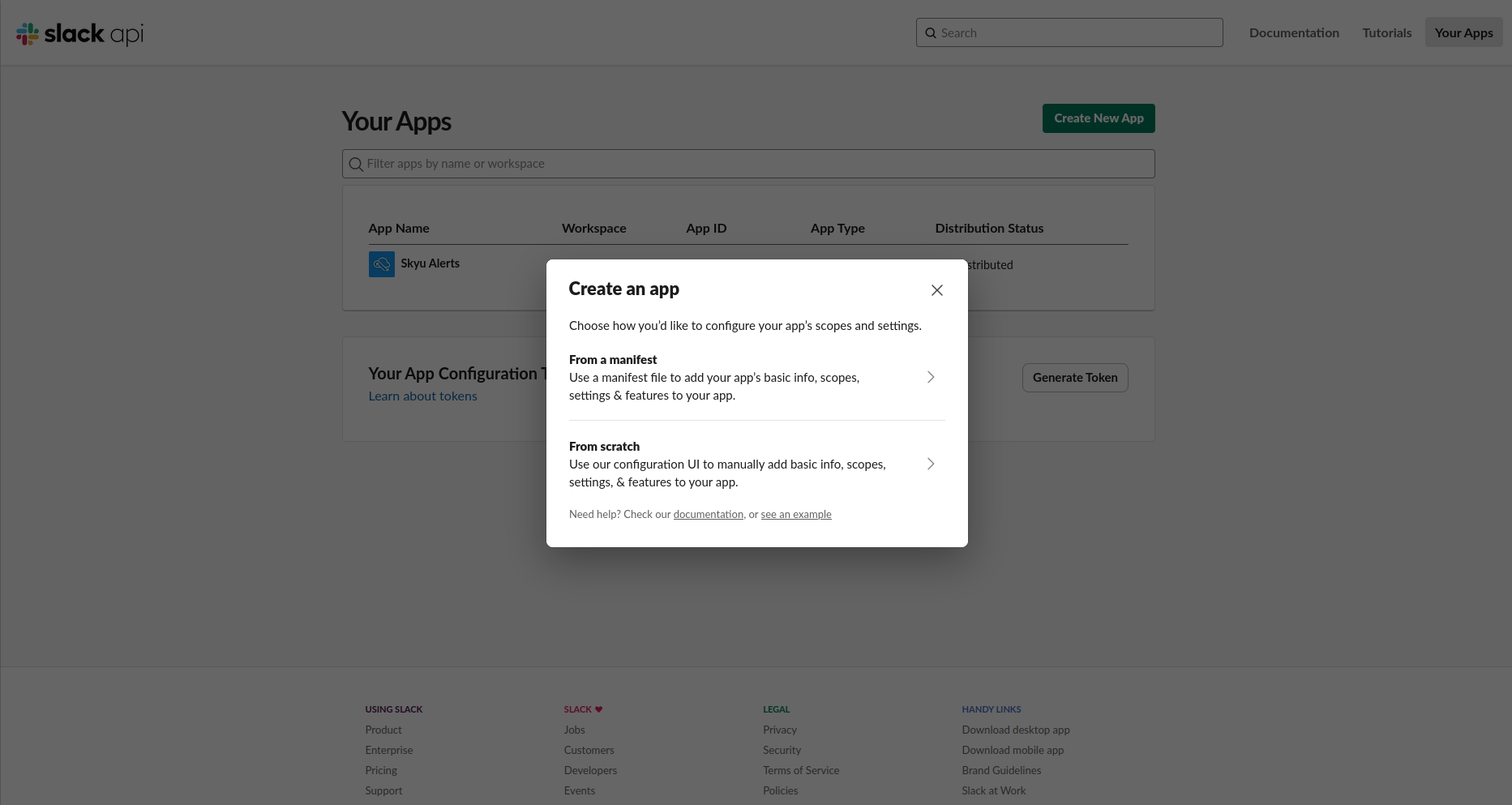This screenshot has height=805, width=1512.
Task: Open the Tutorials menu item
Action: coord(1386,32)
